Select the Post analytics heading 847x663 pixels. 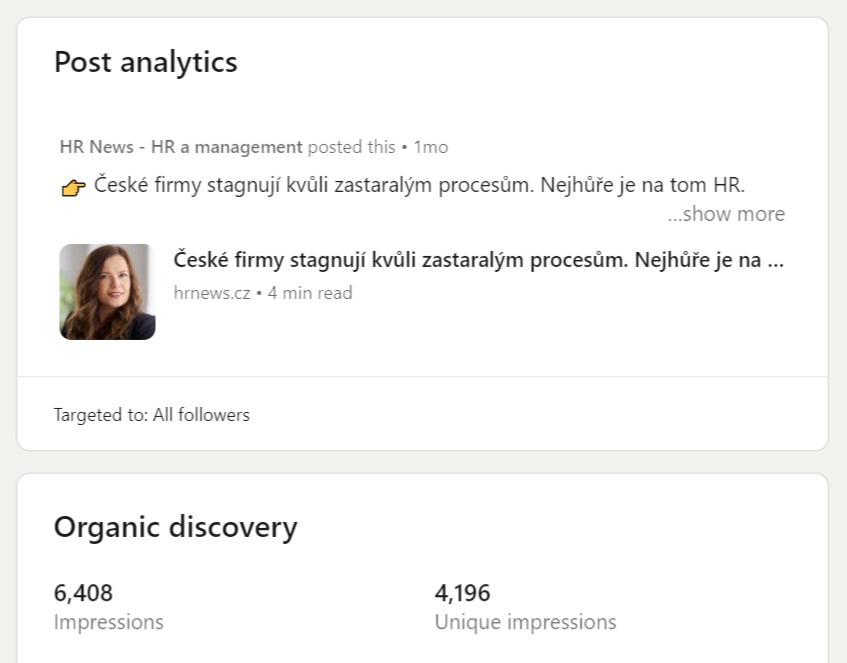point(146,62)
